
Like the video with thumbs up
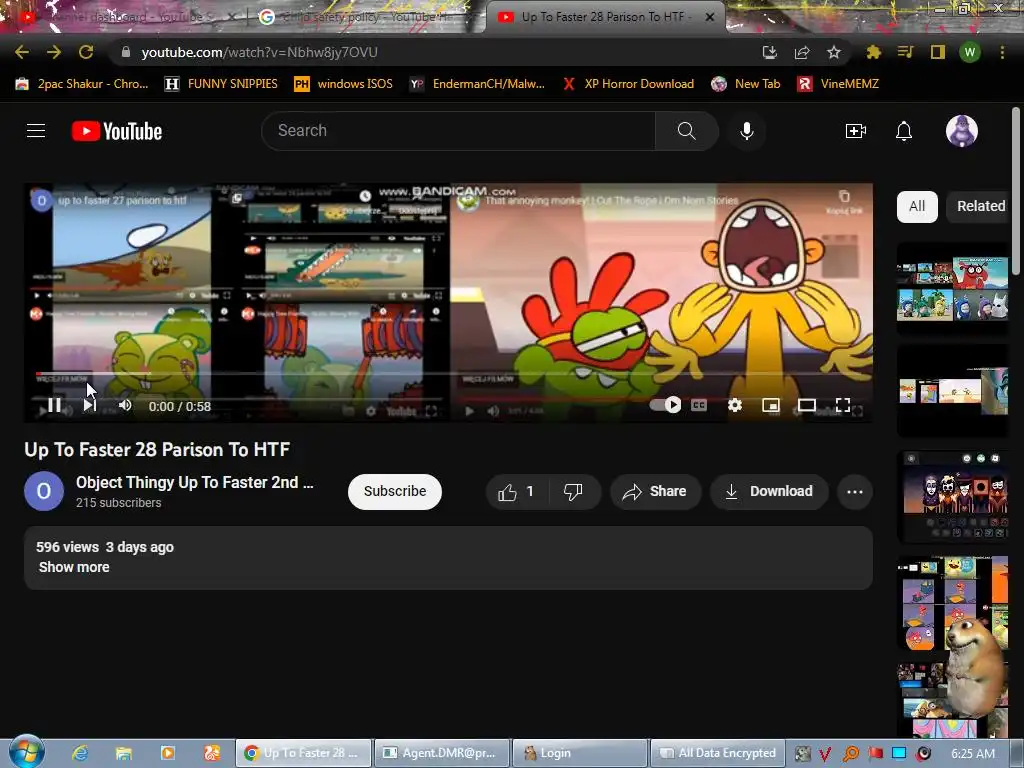point(517,492)
